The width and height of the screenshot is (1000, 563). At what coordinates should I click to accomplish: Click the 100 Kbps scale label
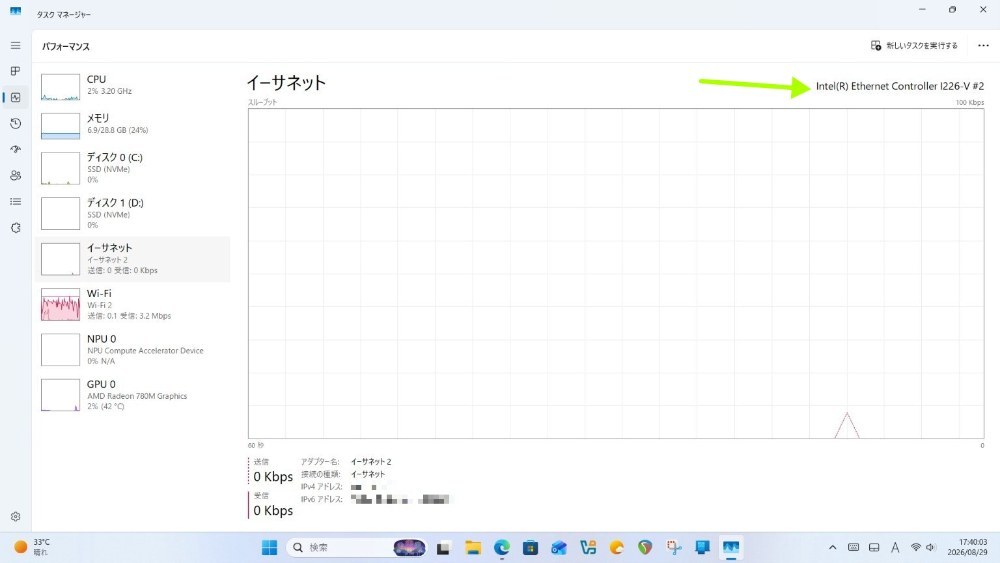click(x=969, y=102)
